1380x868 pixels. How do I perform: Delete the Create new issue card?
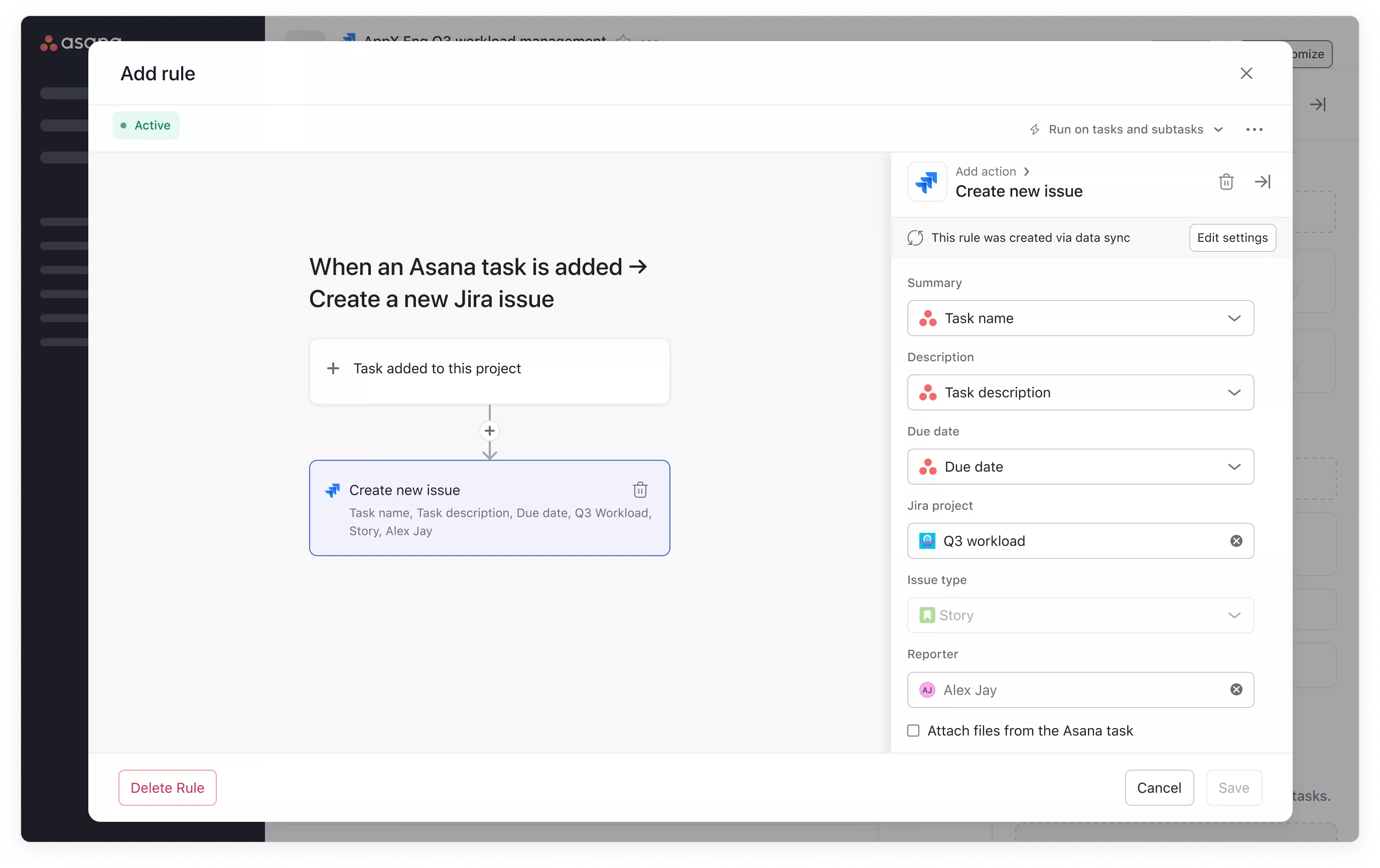(x=640, y=490)
